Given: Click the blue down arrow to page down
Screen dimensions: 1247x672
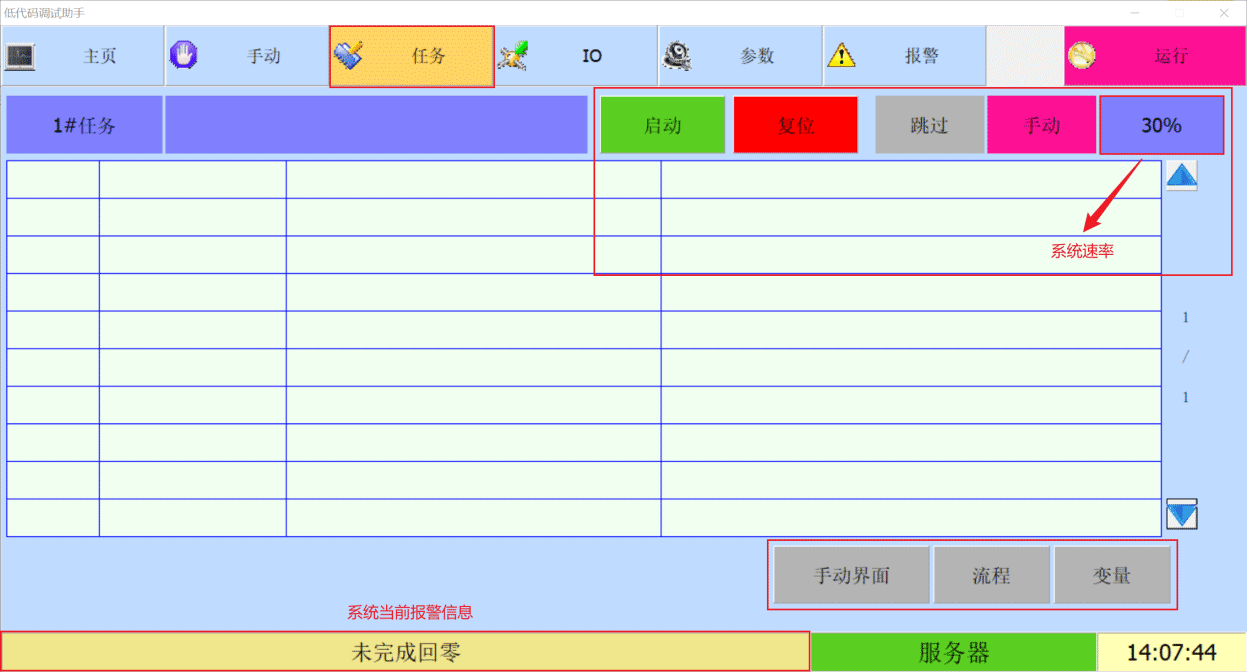Looking at the screenshot, I should 1181,514.
